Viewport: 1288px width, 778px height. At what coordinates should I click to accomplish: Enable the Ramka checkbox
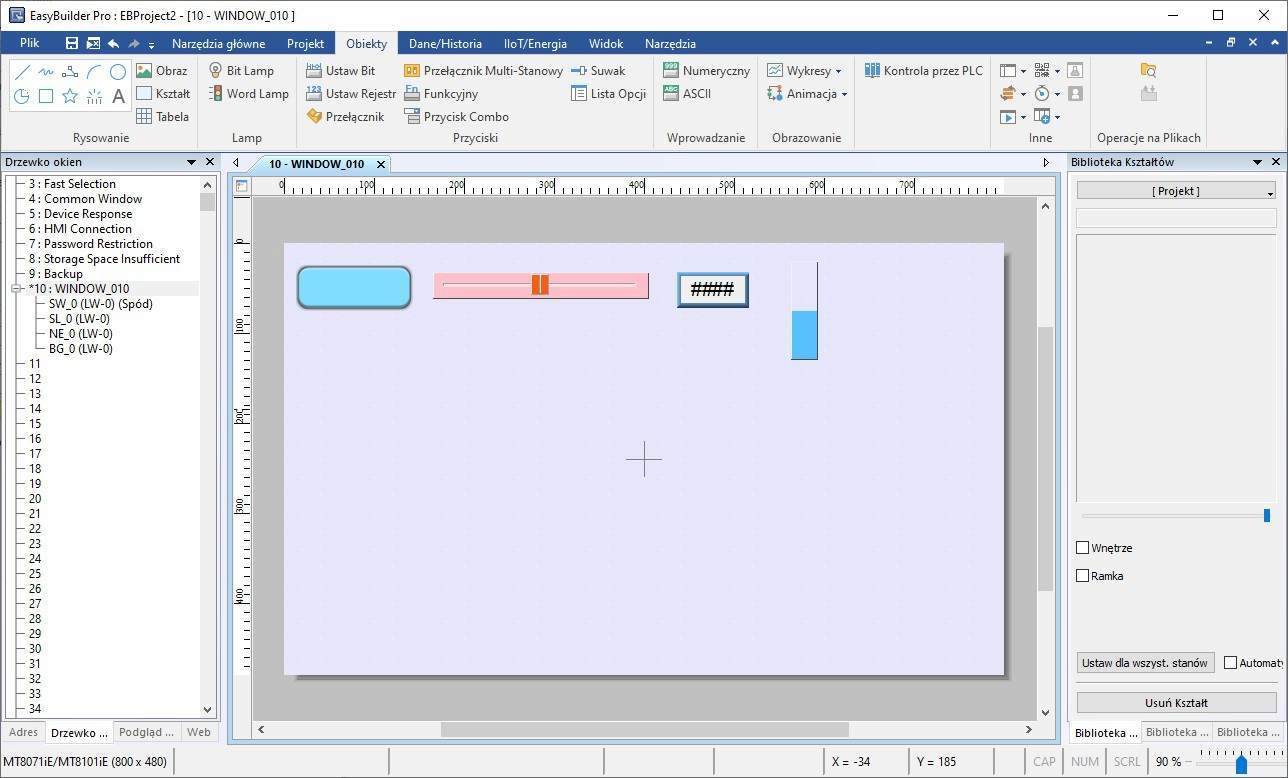point(1082,576)
